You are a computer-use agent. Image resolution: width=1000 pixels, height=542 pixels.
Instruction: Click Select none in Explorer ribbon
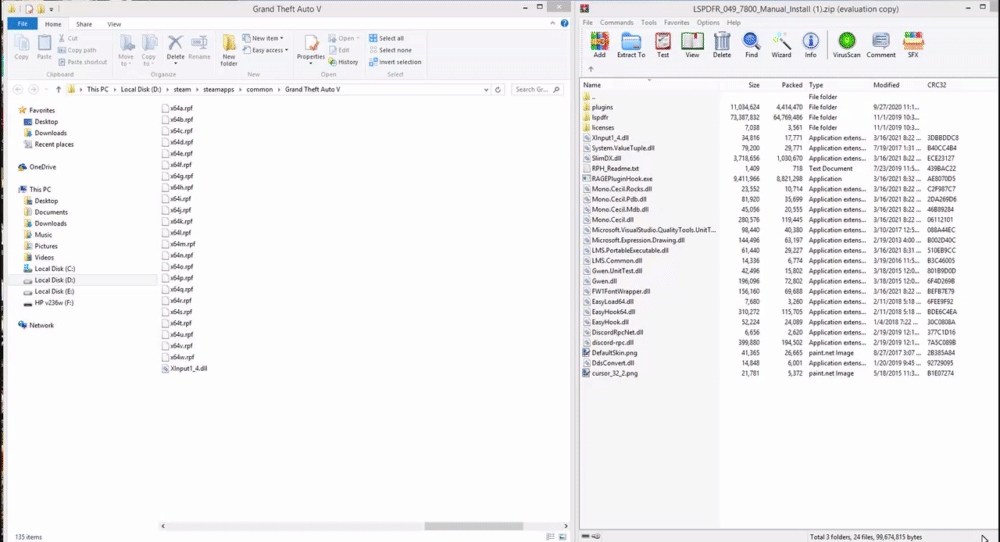(x=390, y=50)
